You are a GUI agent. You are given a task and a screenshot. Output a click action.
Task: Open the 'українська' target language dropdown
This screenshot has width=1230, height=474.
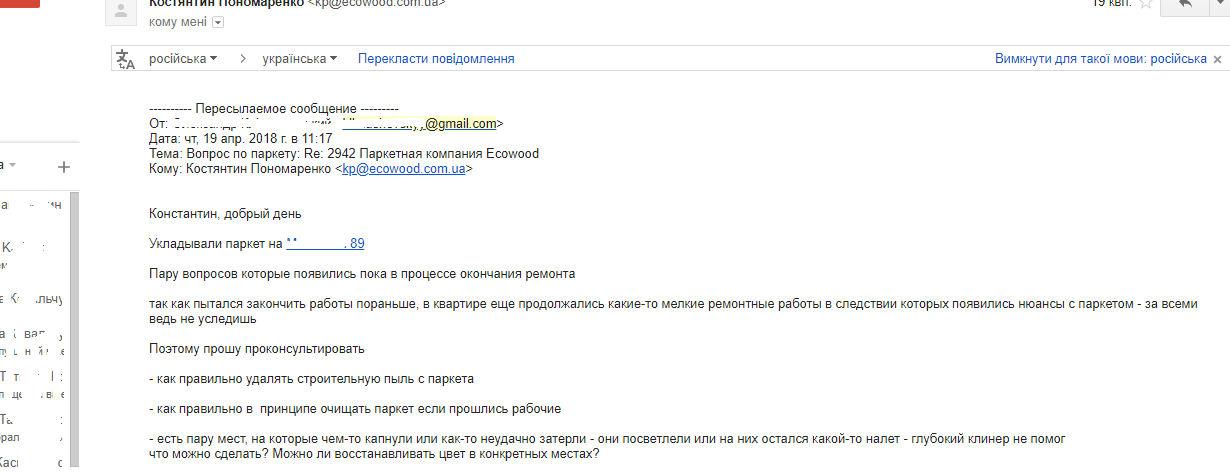(x=299, y=59)
